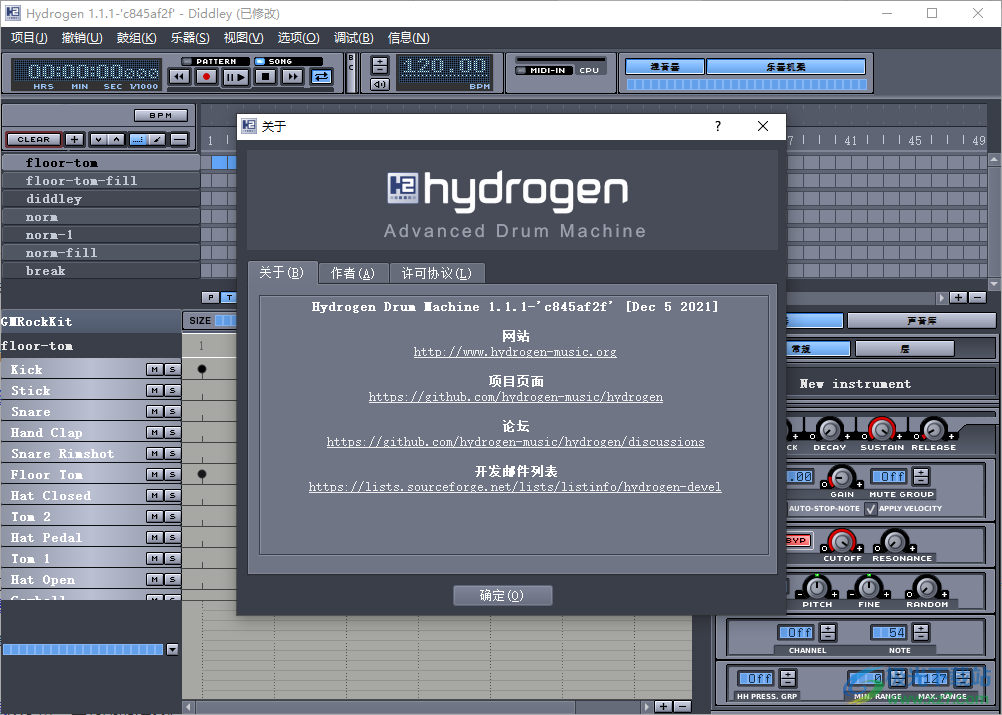Image resolution: width=1002 pixels, height=715 pixels.
Task: Click the T button below the pattern list
Action: [x=229, y=297]
